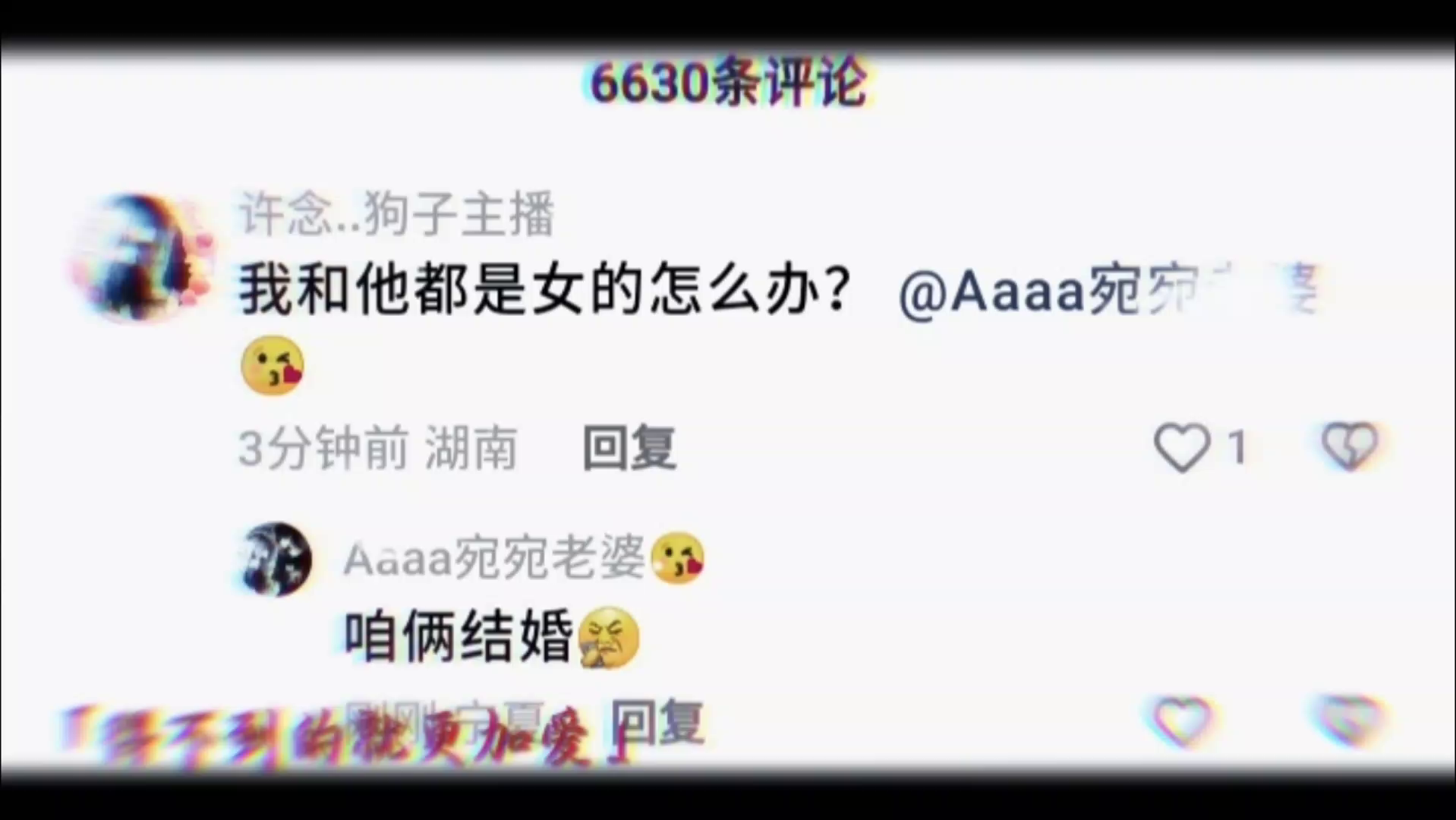Tap the kiss emoji under the first comment
The width and height of the screenshot is (1456, 820).
pos(273,366)
